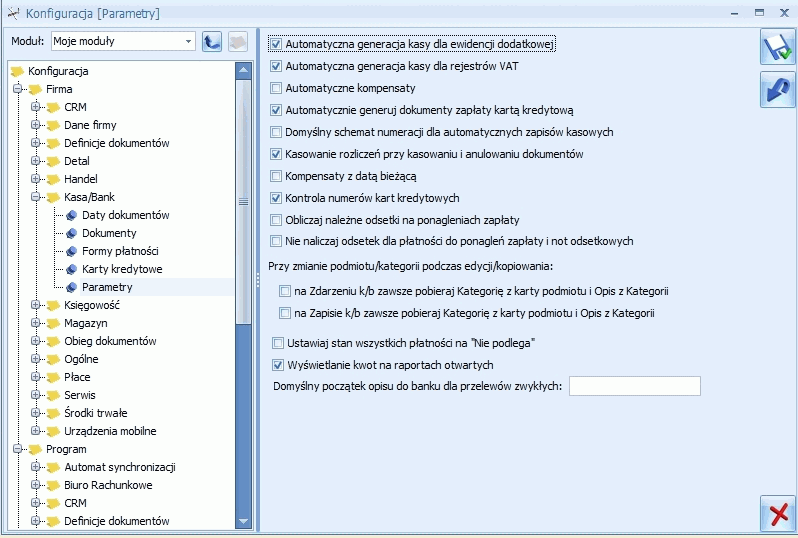Viewport: 798px width, 538px height.
Task: Toggle Kasowanie rozliczeń przy kasowaniu checkbox
Action: tap(276, 154)
